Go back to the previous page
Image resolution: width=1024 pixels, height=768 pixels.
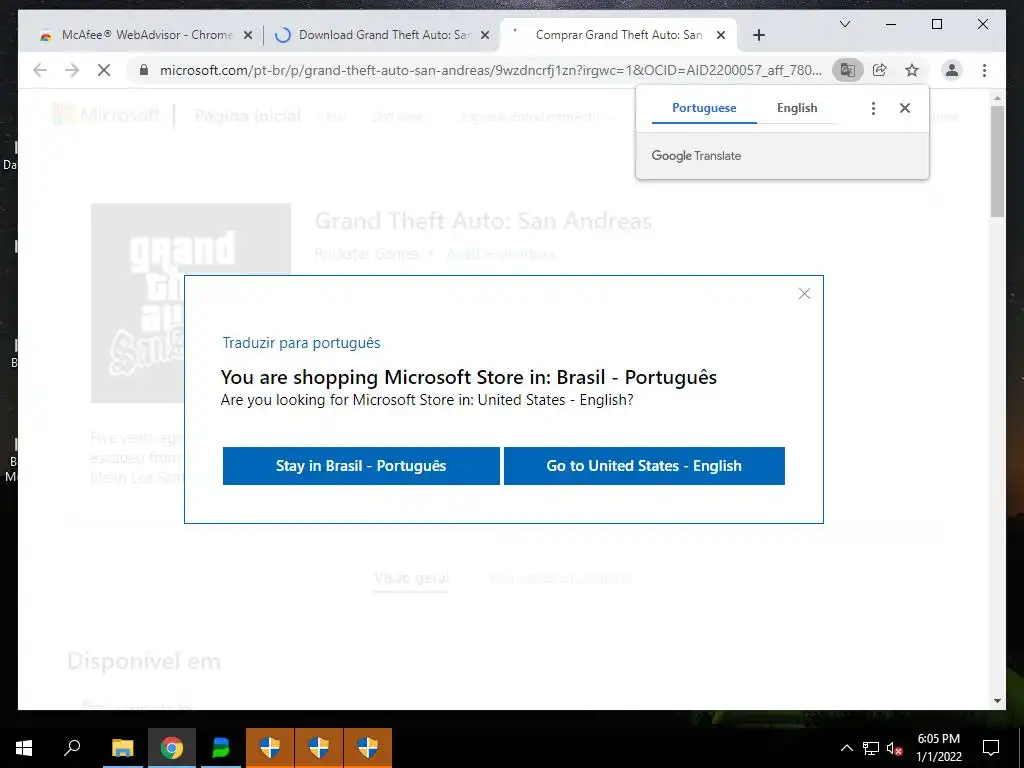40,70
